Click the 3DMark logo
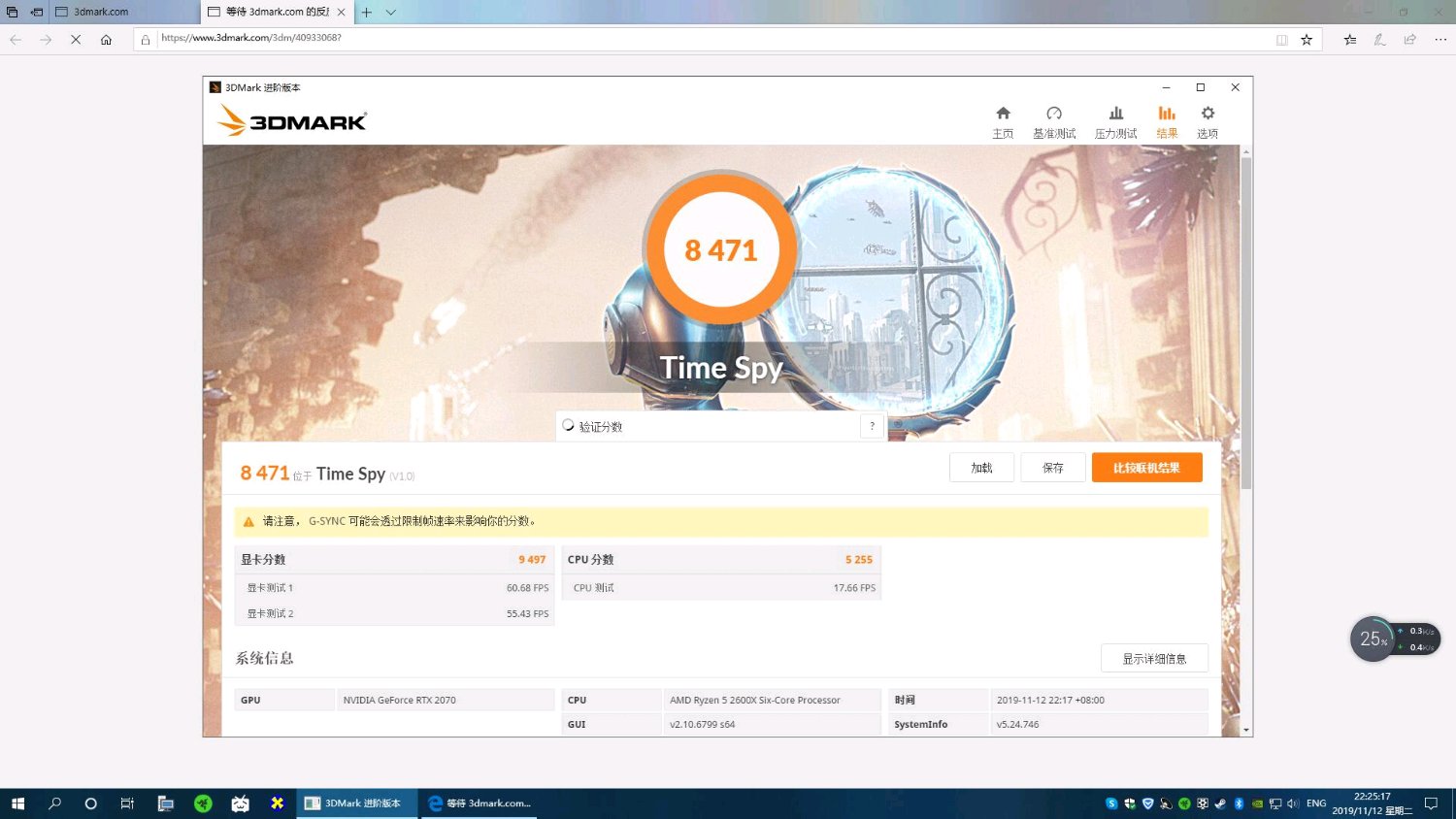This screenshot has width=1456, height=819. [291, 120]
